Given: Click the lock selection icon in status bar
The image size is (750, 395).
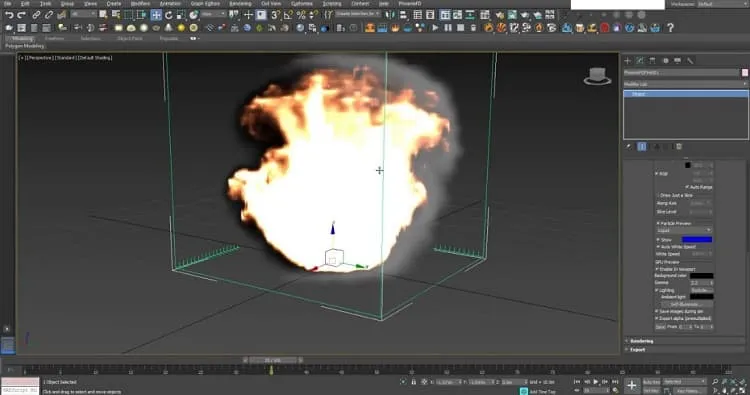Looking at the screenshot, I should pyautogui.click(x=414, y=382).
